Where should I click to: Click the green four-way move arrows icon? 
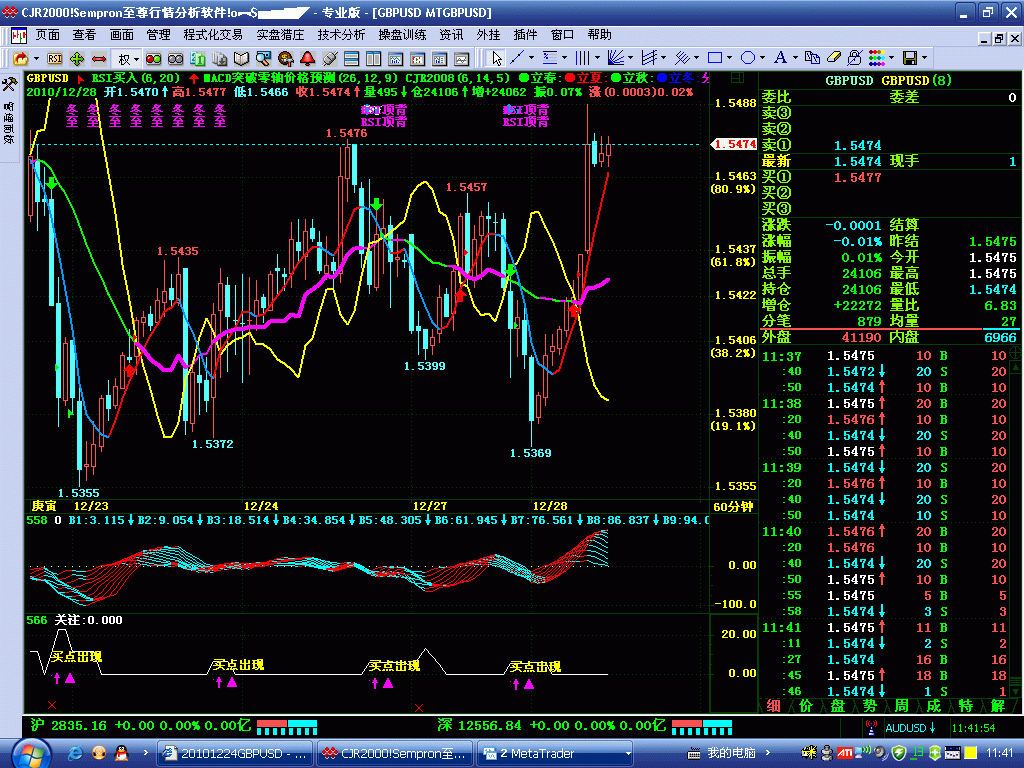point(77,59)
